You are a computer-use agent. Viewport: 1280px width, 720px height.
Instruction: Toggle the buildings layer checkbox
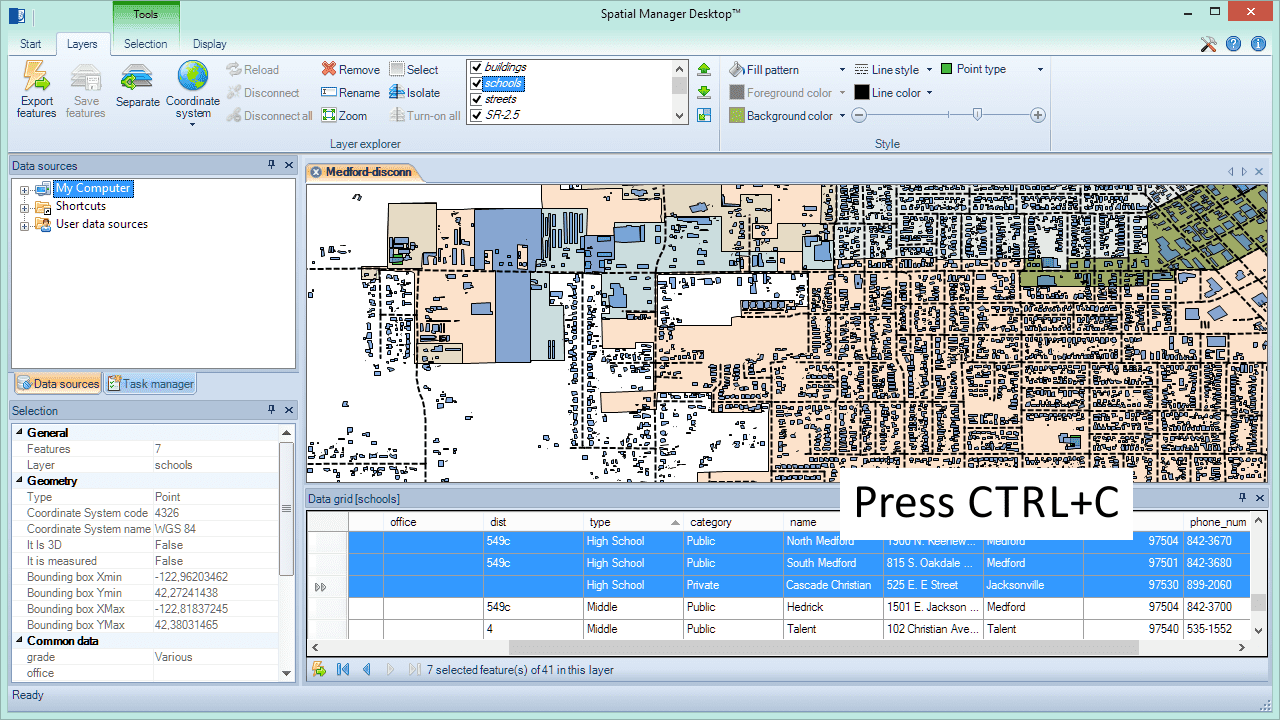[477, 68]
